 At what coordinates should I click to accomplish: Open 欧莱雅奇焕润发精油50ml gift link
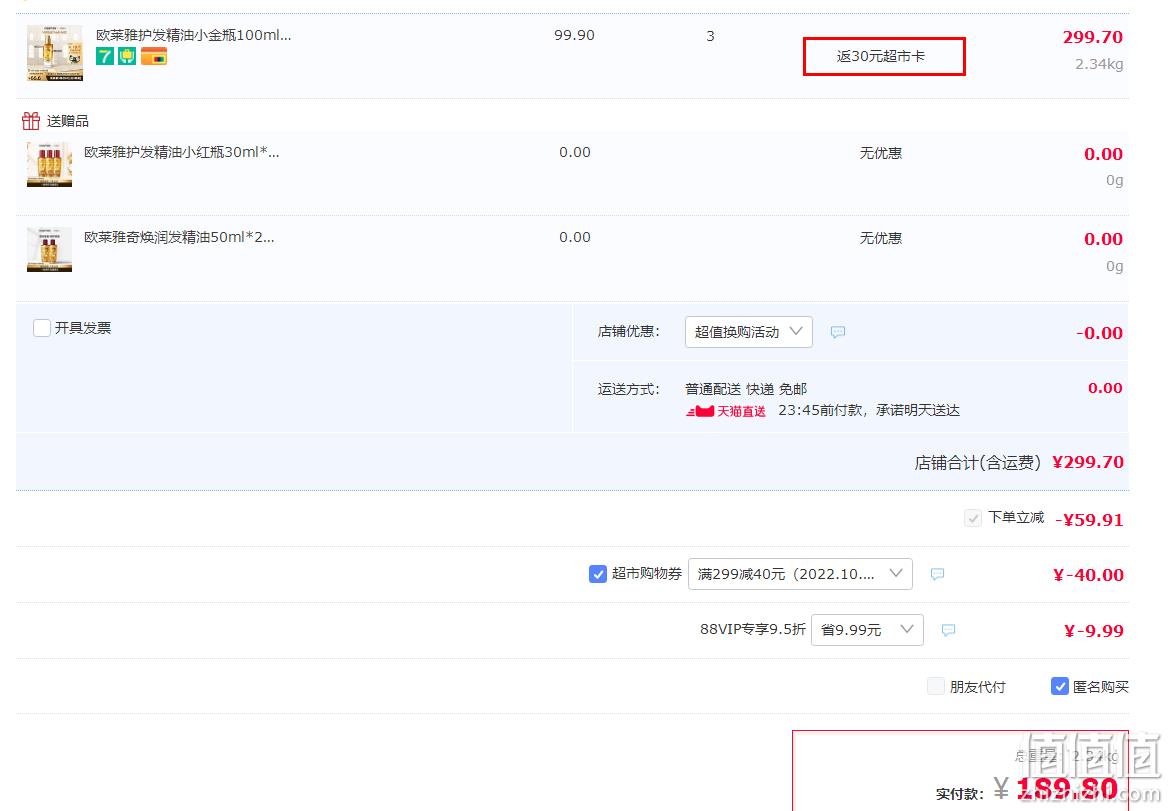pos(179,237)
